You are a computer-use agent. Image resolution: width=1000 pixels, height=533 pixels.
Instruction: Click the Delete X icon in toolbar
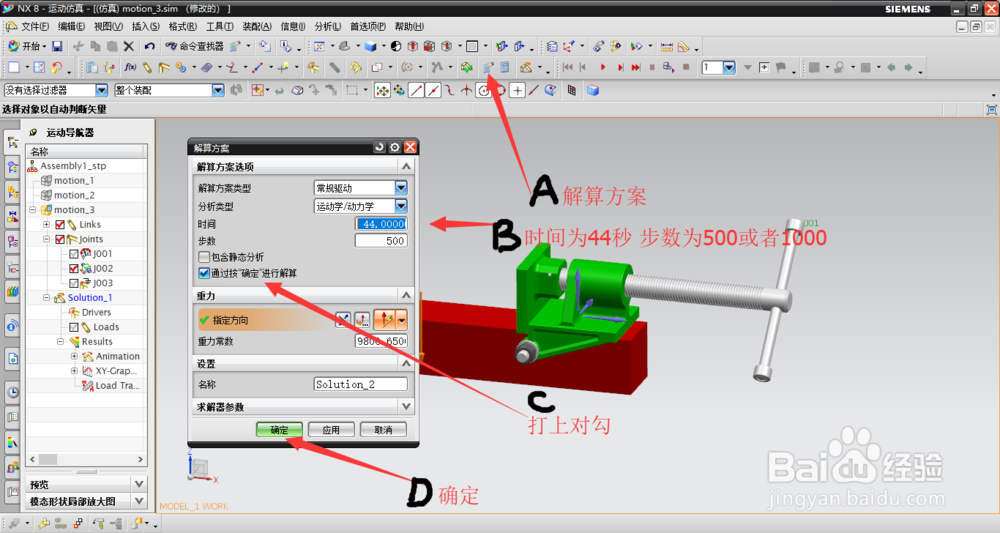128,46
